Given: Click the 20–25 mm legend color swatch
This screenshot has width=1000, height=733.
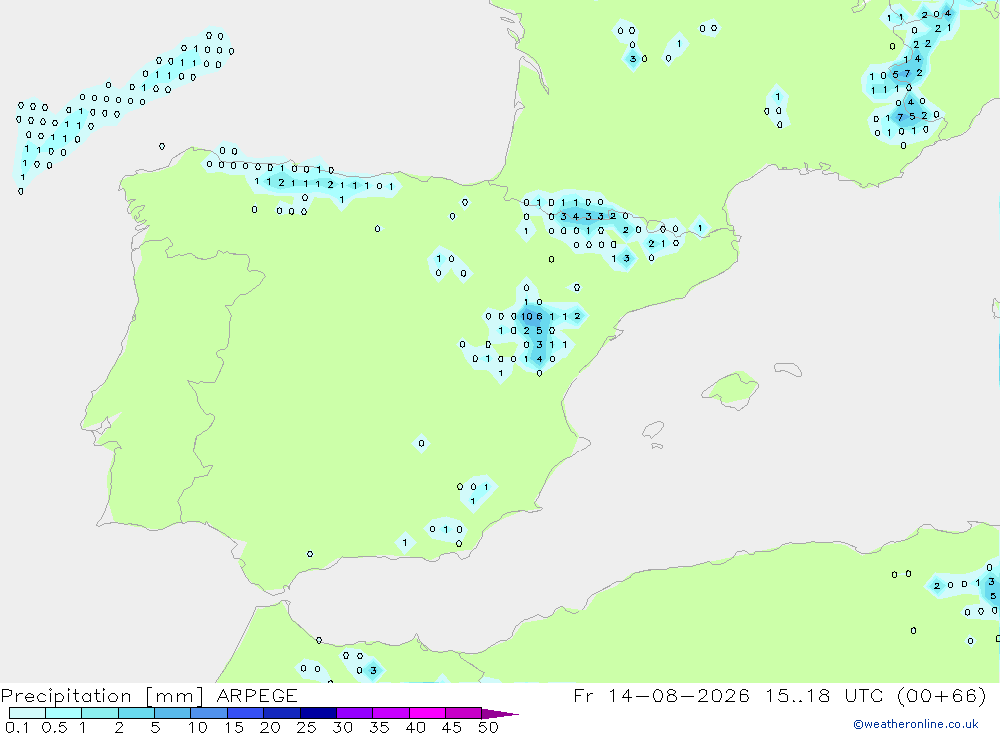Looking at the screenshot, I should click(282, 713).
